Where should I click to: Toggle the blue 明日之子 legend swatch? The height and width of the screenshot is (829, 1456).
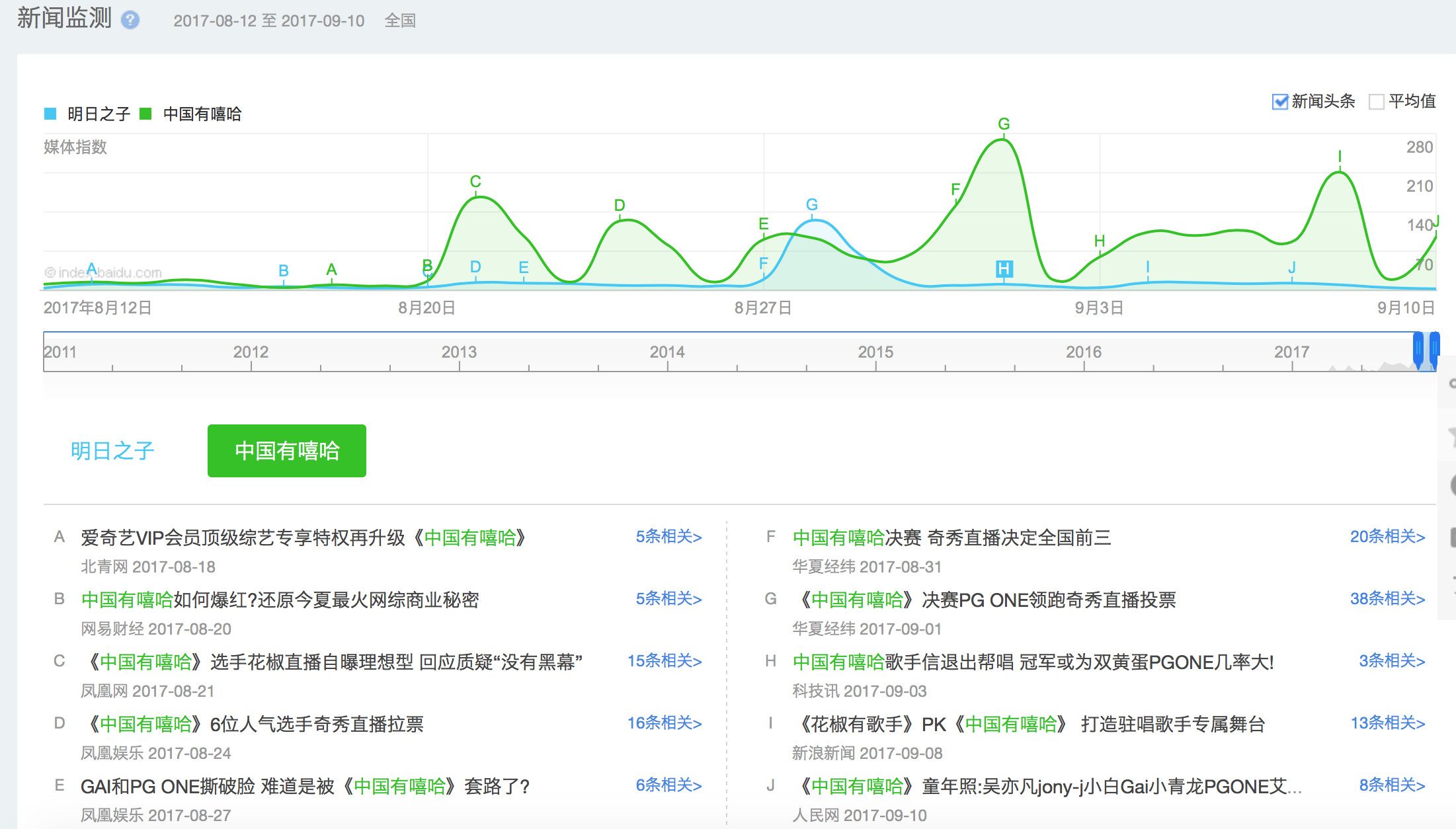point(50,114)
